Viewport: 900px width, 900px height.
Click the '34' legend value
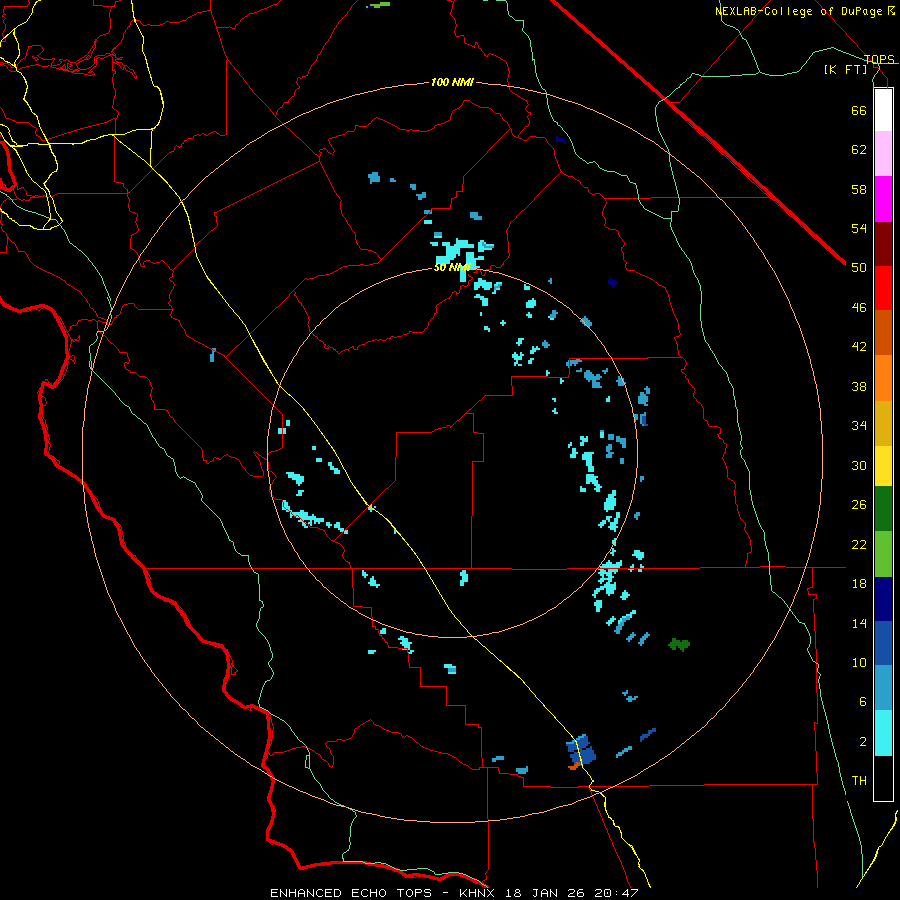[x=859, y=426]
